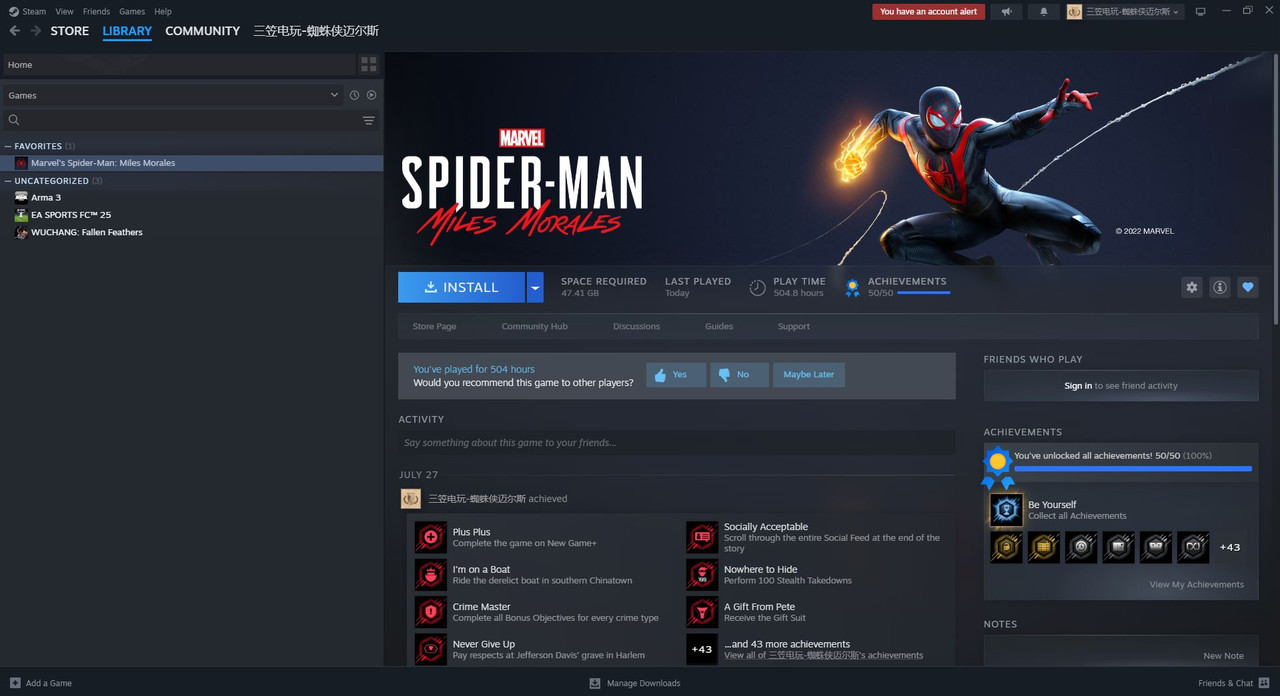
Task: Click the activity status input box
Action: point(676,443)
